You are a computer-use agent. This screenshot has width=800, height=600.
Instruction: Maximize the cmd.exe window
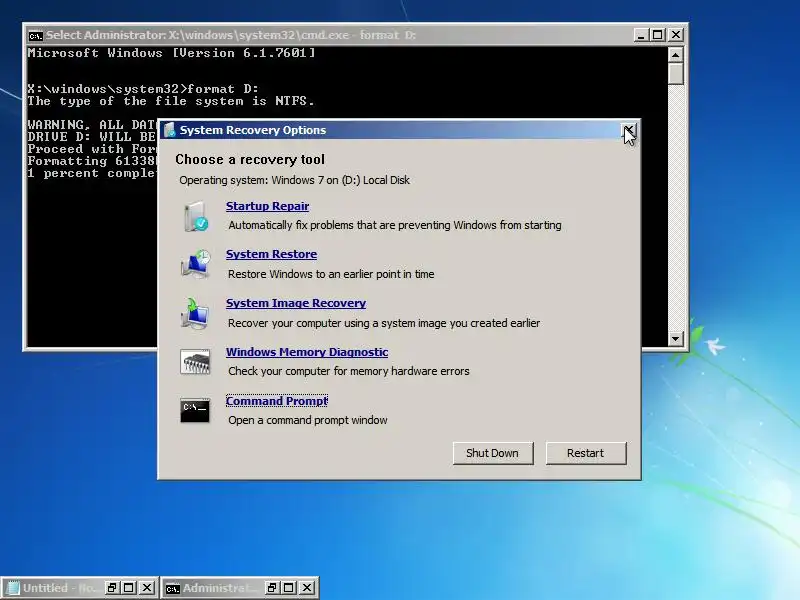pos(658,35)
